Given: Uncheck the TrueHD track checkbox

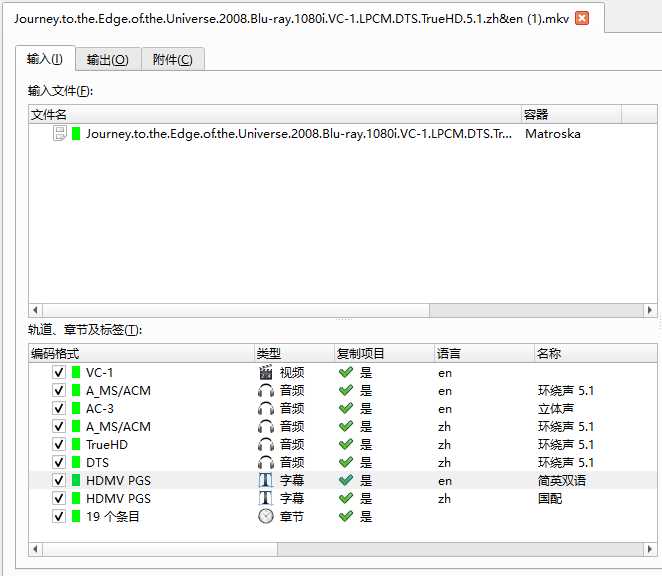Looking at the screenshot, I should 59,444.
